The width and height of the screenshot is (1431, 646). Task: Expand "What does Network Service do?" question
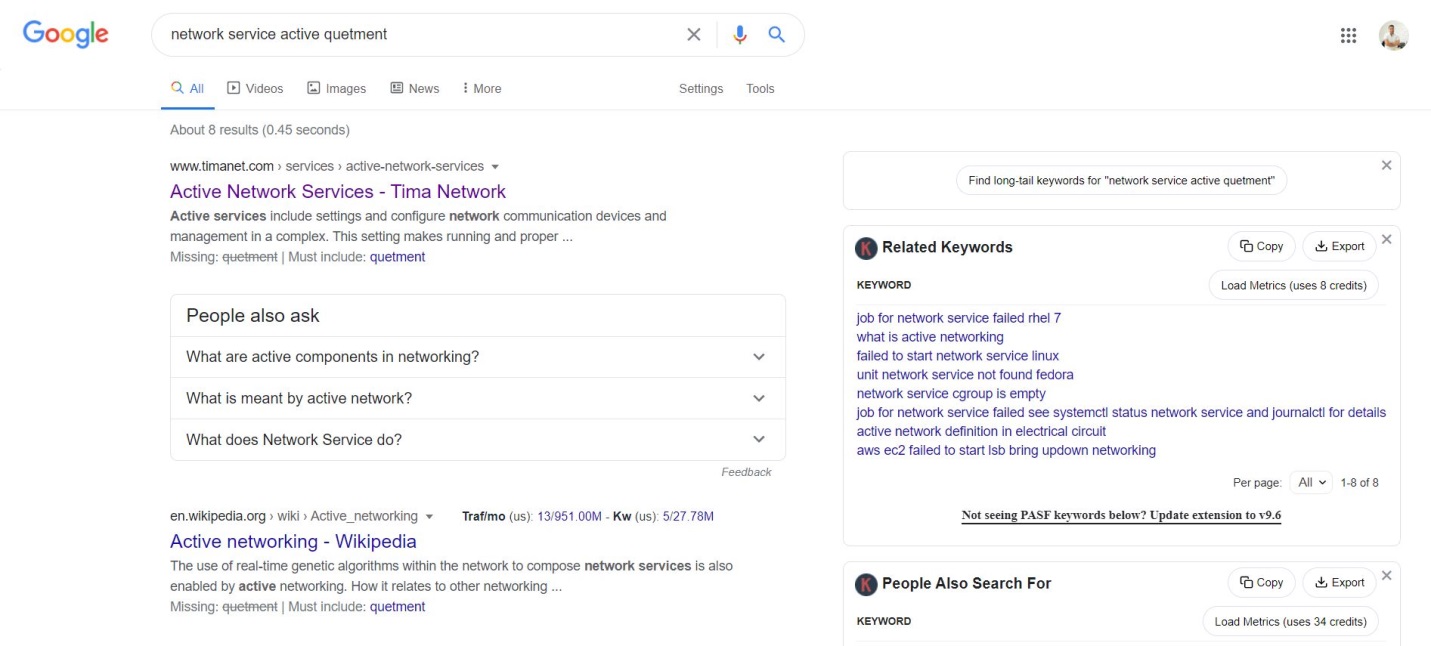coord(758,439)
